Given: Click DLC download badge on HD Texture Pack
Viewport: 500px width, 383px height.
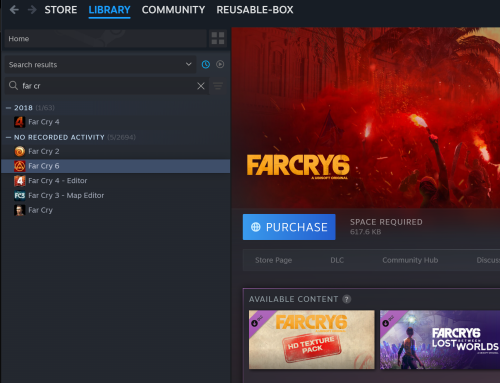Looking at the screenshot, I should 254,323.
